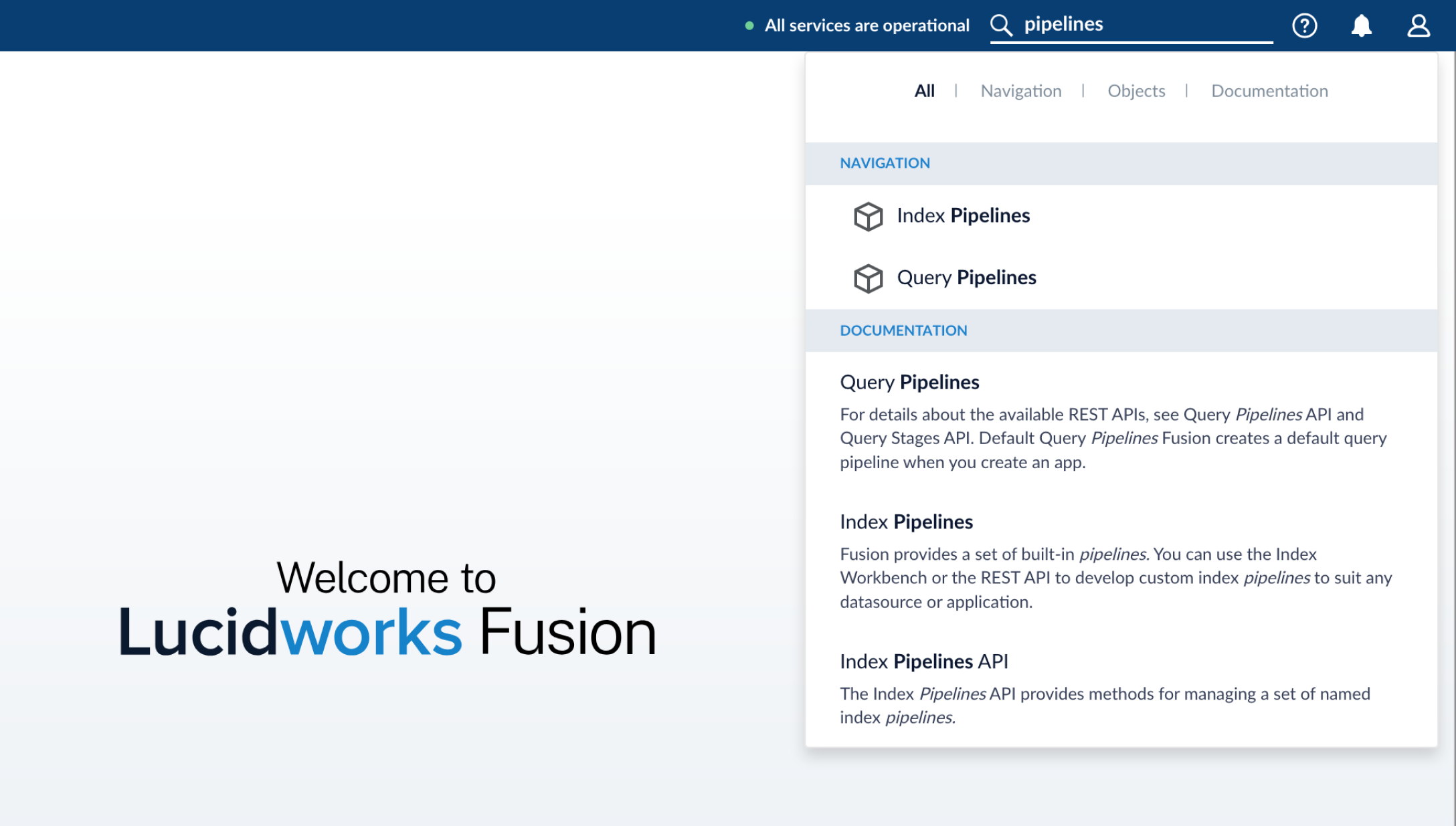
Task: Switch to the Objects results tab
Action: click(1136, 91)
